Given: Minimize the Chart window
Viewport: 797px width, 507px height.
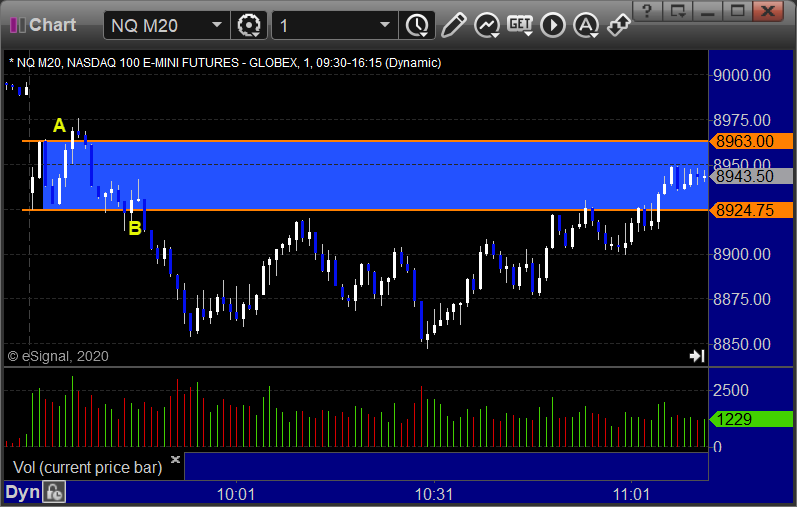Looking at the screenshot, I should pyautogui.click(x=708, y=11).
